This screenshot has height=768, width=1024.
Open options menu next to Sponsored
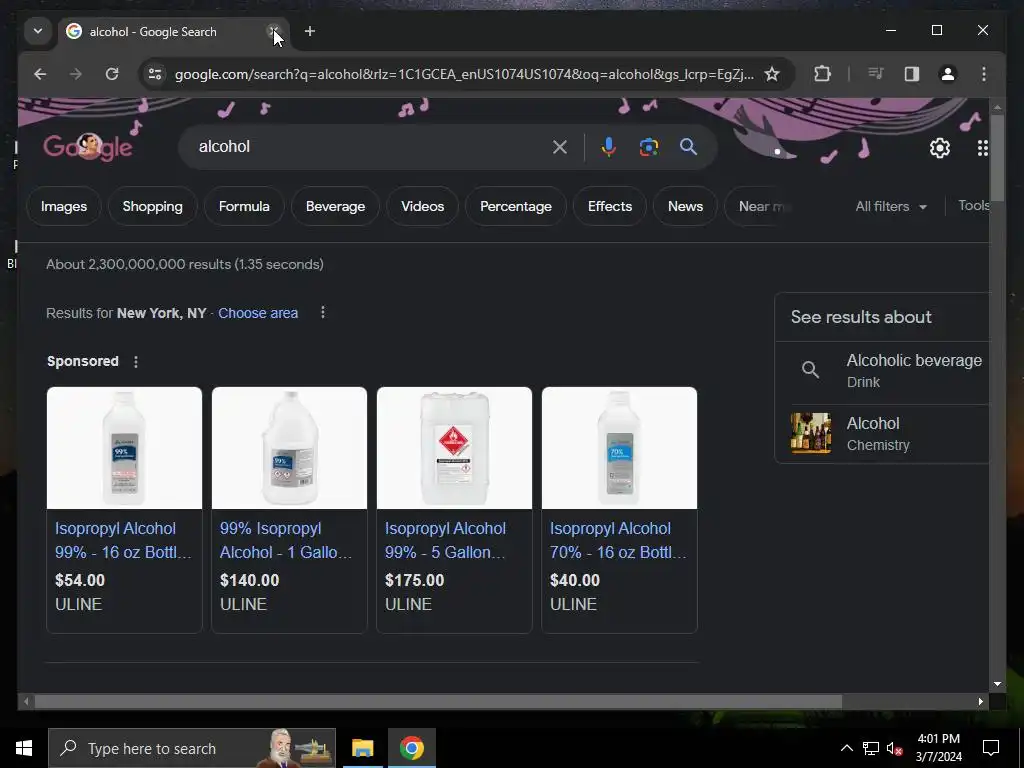(136, 362)
